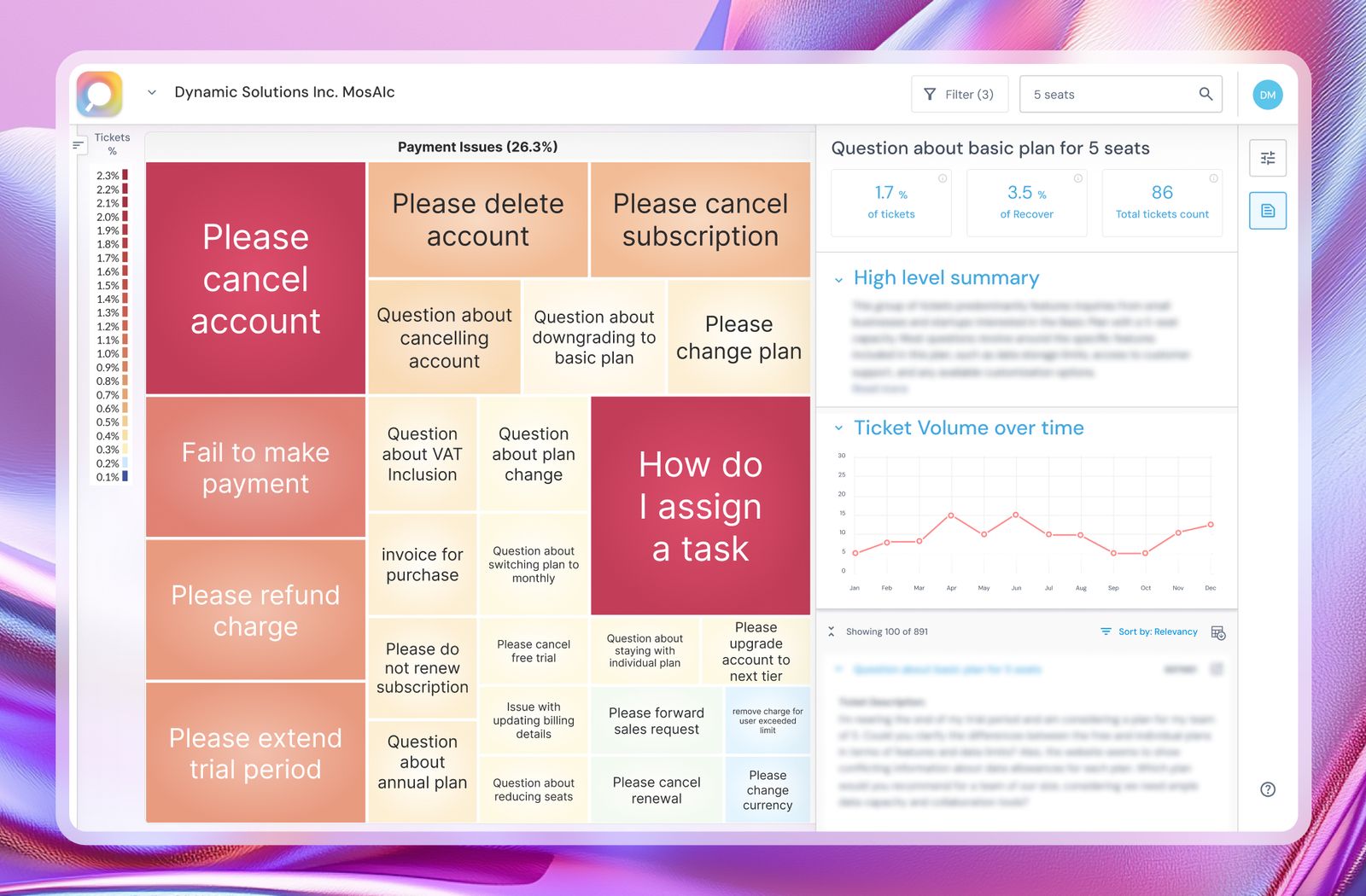Click the filter icon above the Tickets % legend

[x=78, y=144]
